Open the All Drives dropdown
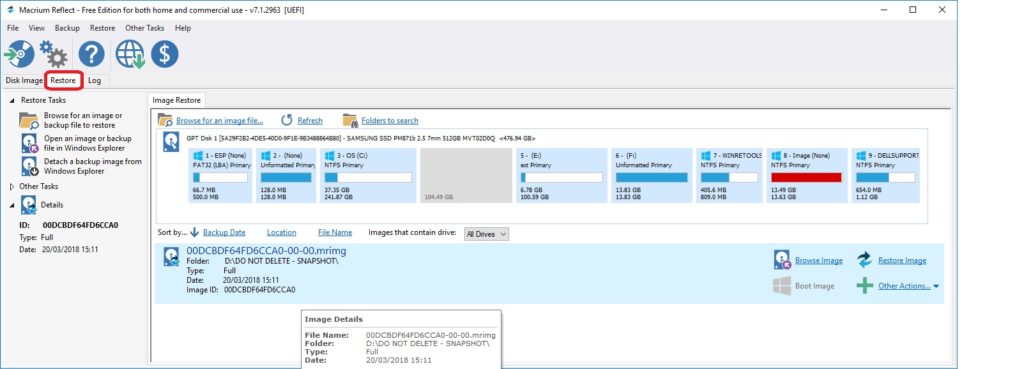 486,233
